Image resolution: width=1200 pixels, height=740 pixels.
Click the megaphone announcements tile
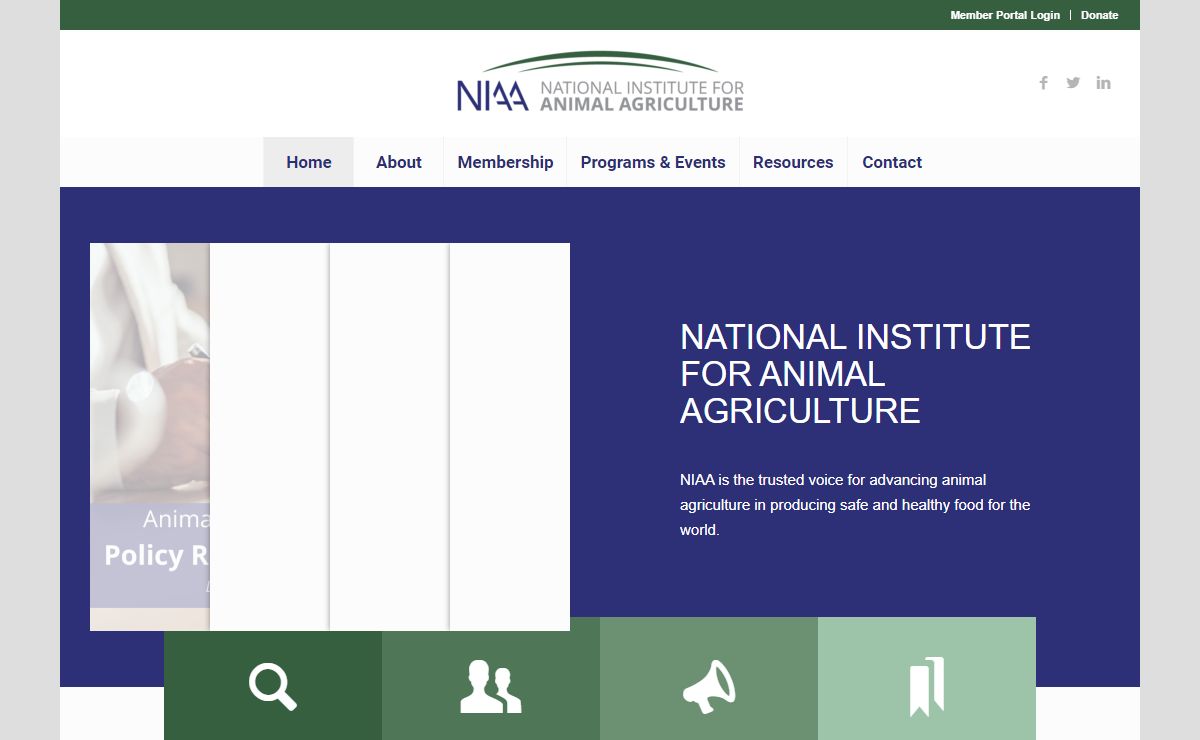709,679
